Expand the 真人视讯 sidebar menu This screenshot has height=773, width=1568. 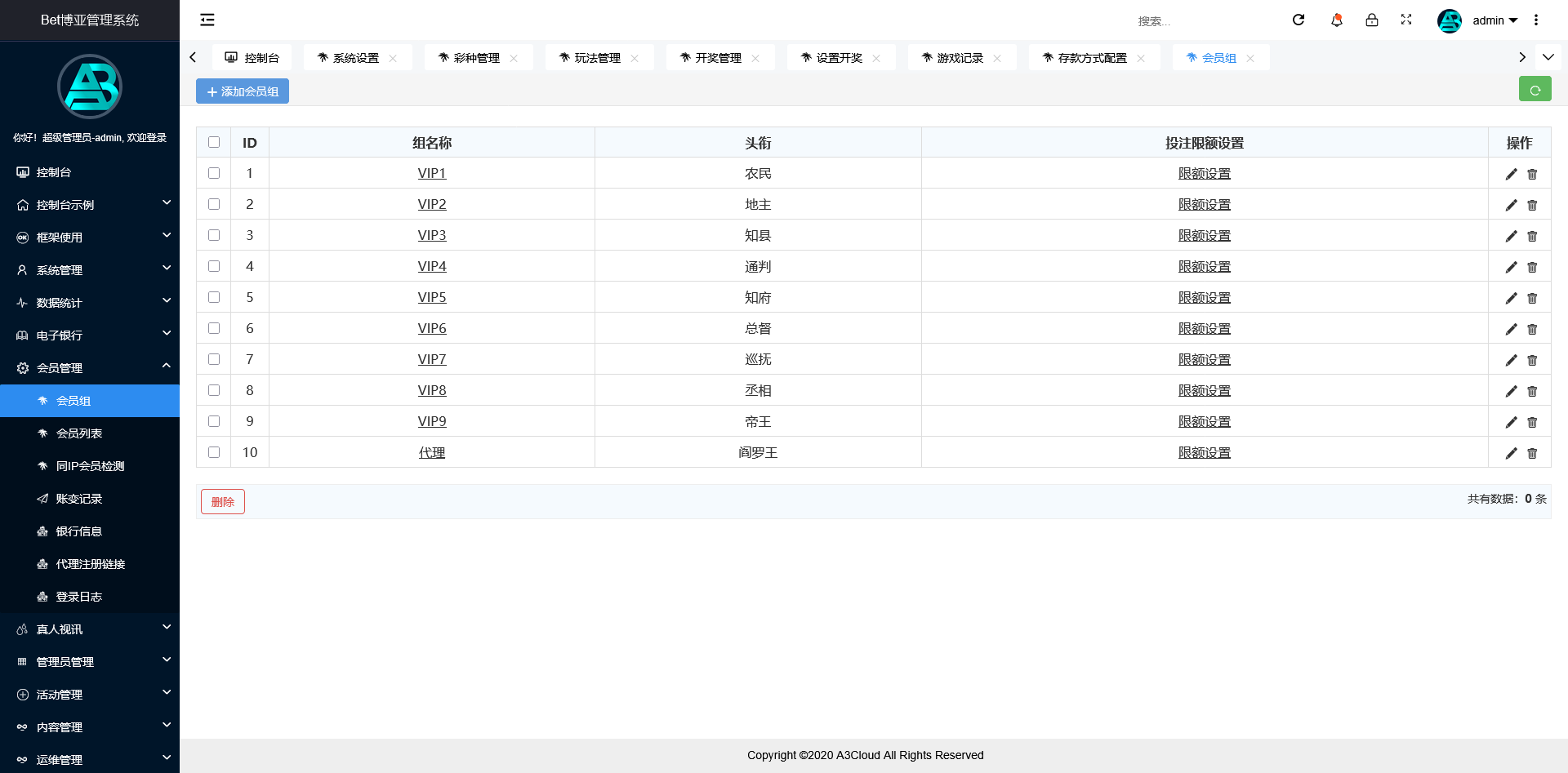90,629
